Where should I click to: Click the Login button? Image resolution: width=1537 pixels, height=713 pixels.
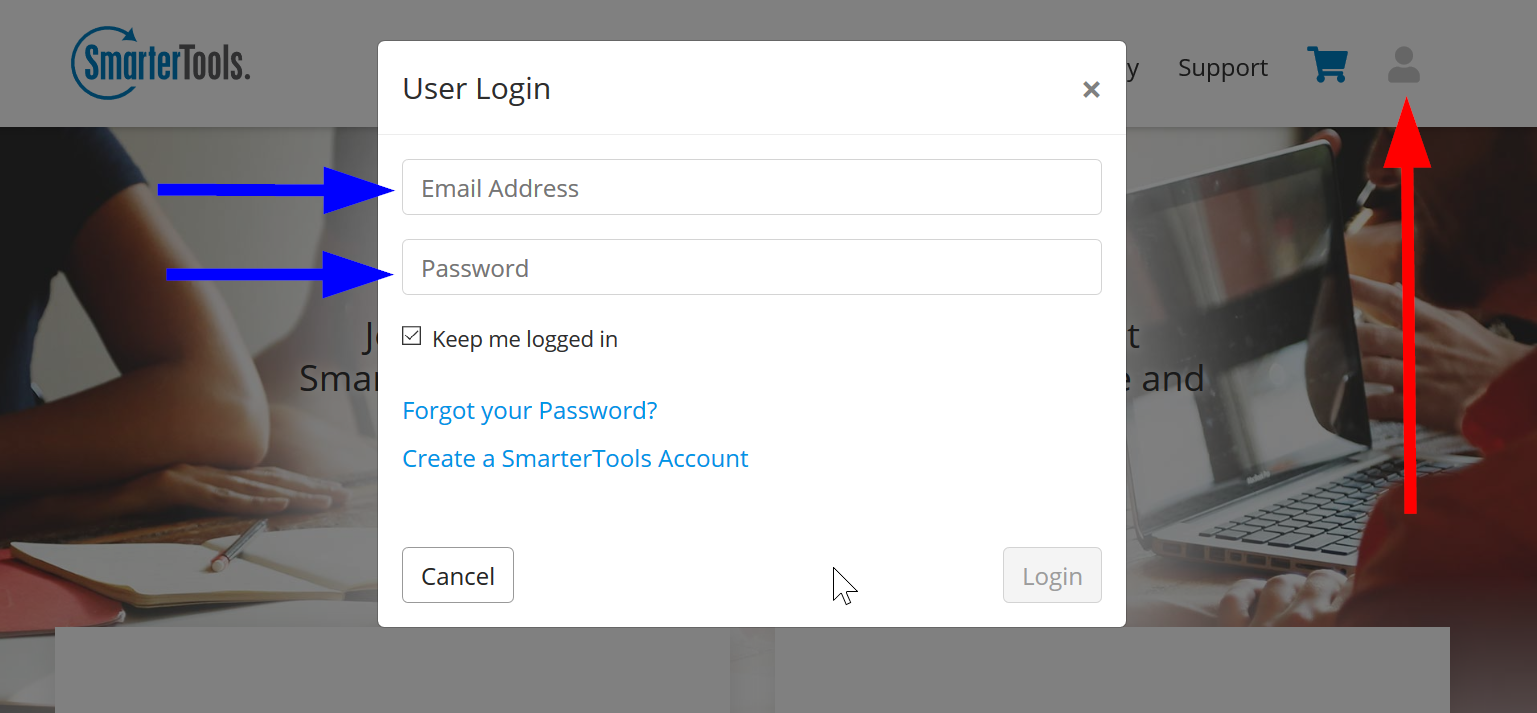coord(1052,575)
